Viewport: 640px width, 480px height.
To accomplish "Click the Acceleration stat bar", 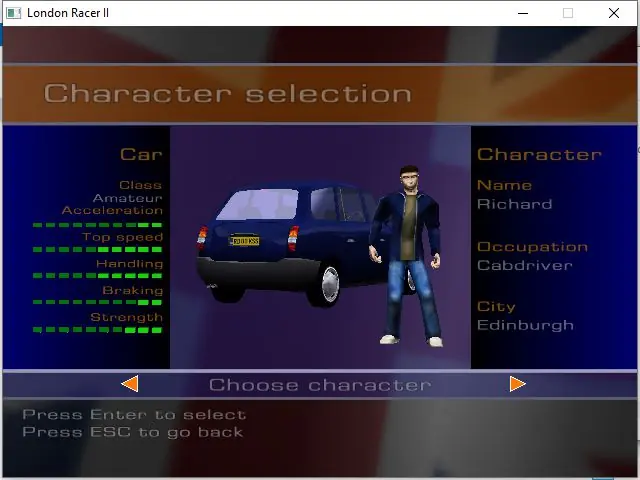I will pos(98,225).
